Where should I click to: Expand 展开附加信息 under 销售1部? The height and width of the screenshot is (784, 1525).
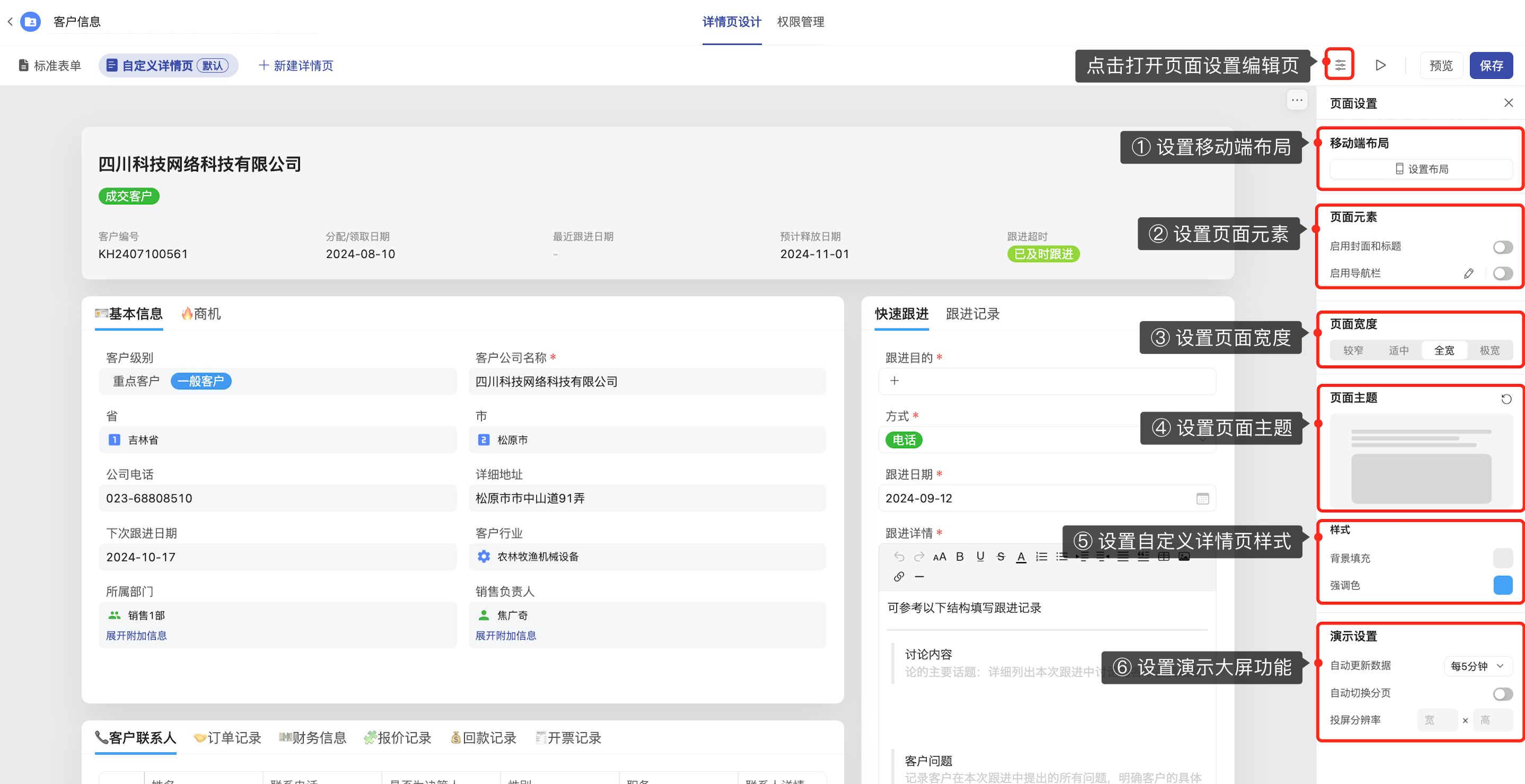(x=136, y=636)
